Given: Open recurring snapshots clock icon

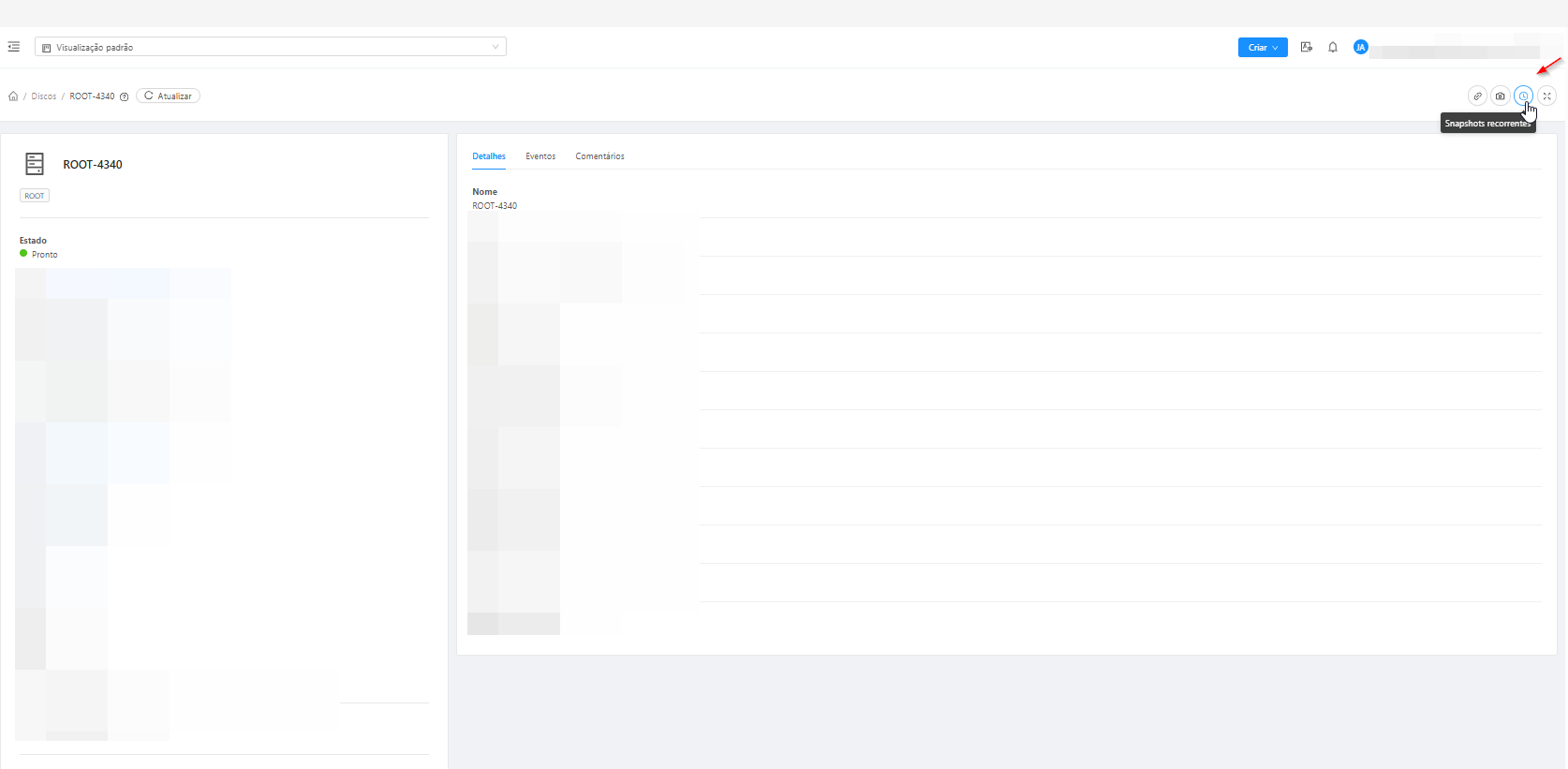Looking at the screenshot, I should (x=1523, y=96).
